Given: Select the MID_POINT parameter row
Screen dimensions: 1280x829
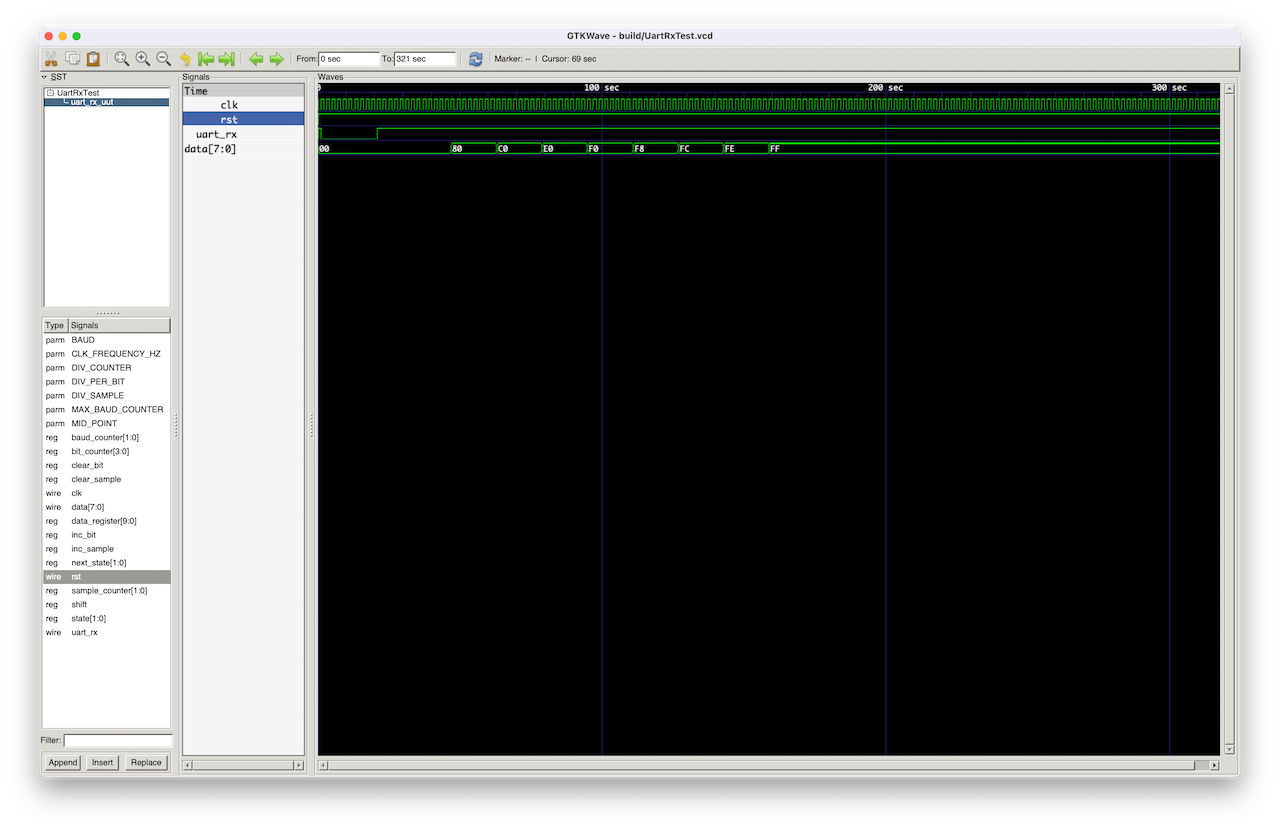Looking at the screenshot, I should (106, 424).
